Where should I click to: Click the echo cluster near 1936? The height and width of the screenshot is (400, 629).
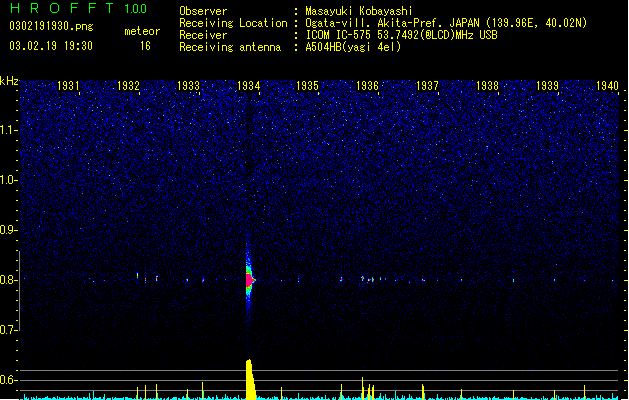pyautogui.click(x=368, y=279)
